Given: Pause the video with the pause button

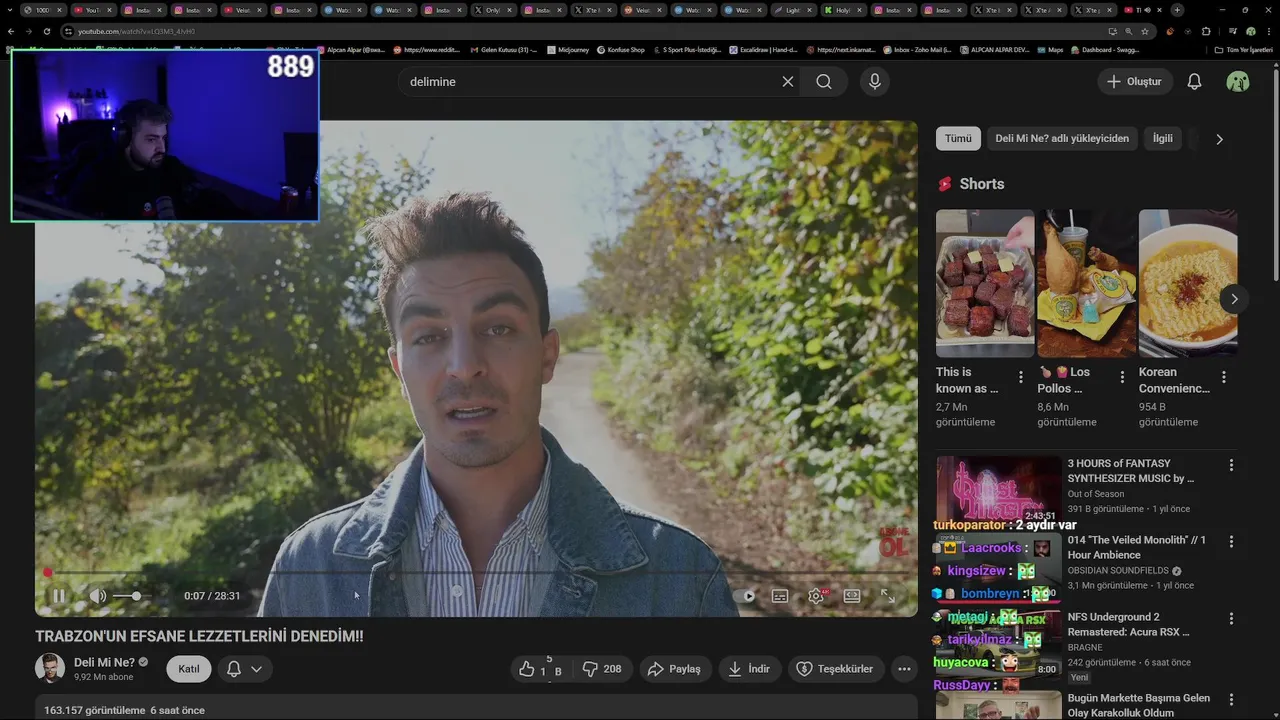Looking at the screenshot, I should (59, 596).
